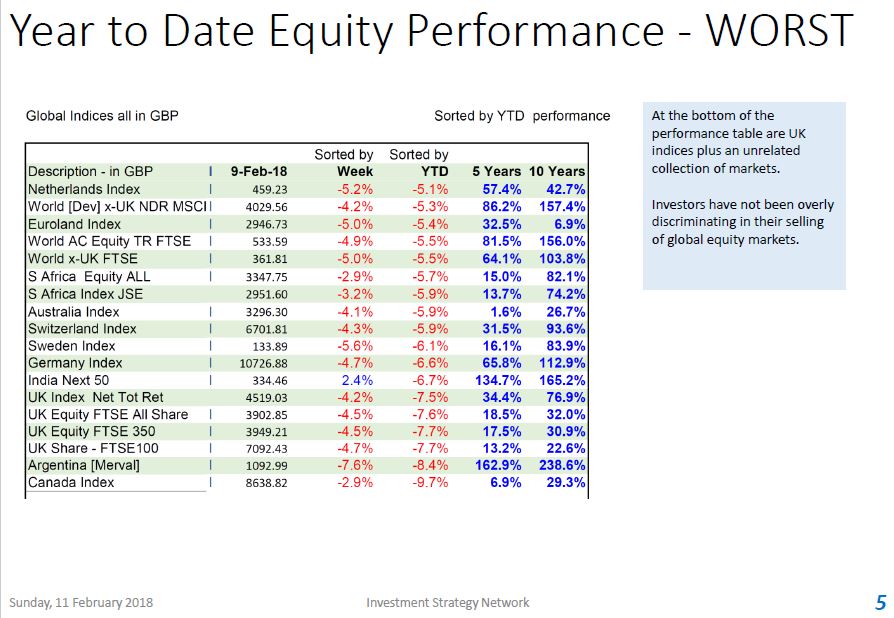Select the 'Description - in GBP' header cell

pos(91,172)
